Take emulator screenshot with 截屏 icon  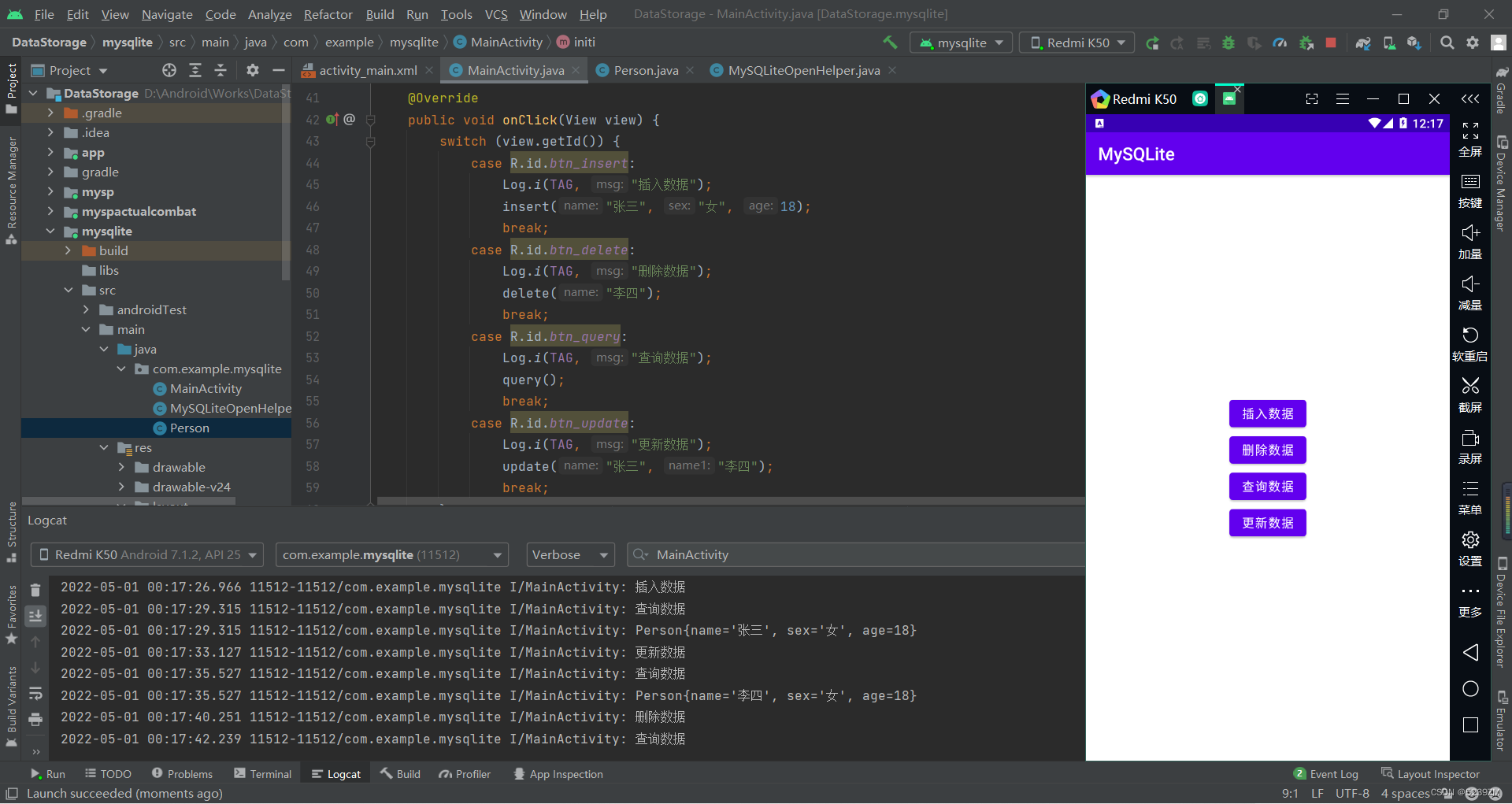[1470, 396]
